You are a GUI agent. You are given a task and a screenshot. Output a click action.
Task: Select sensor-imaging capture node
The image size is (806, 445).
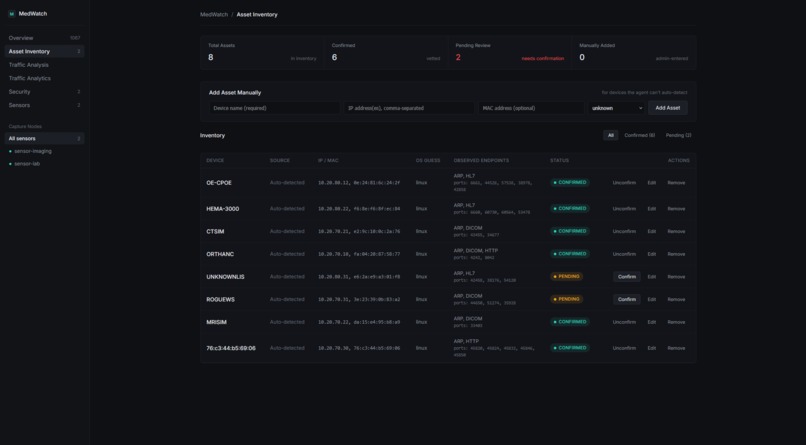[x=44, y=151]
